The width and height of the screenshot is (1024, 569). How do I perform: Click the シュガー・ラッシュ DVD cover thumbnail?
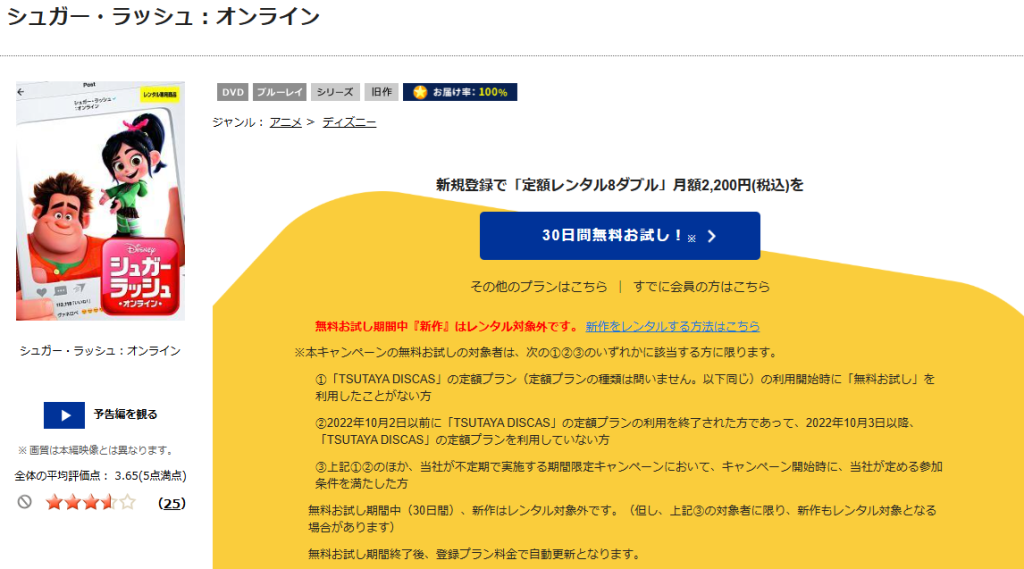coord(100,201)
